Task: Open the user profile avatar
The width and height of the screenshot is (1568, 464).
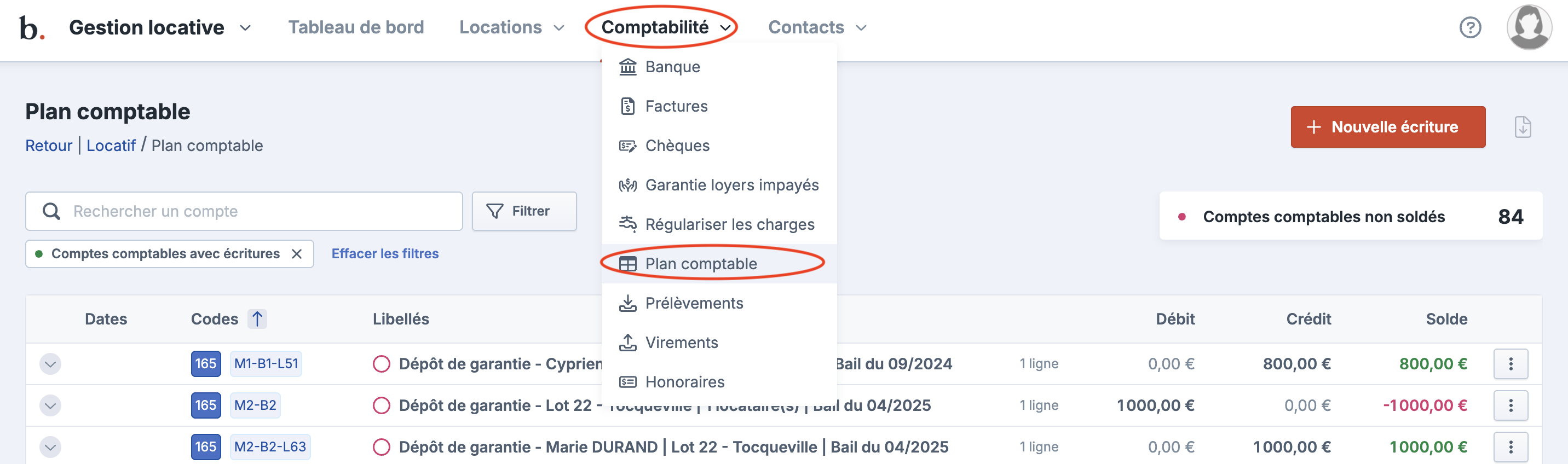Action: click(1529, 27)
